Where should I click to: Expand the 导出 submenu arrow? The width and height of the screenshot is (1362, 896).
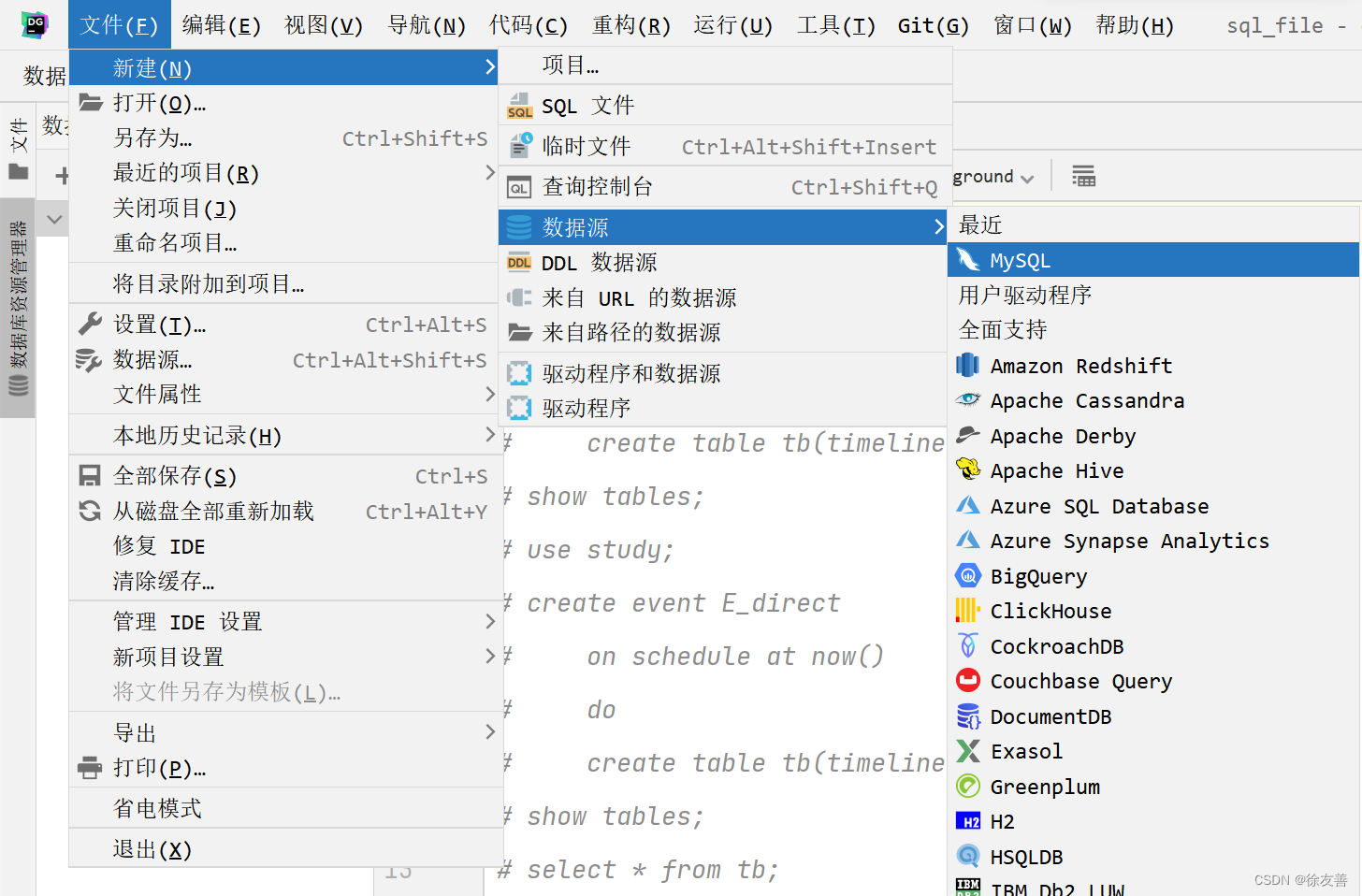point(489,731)
